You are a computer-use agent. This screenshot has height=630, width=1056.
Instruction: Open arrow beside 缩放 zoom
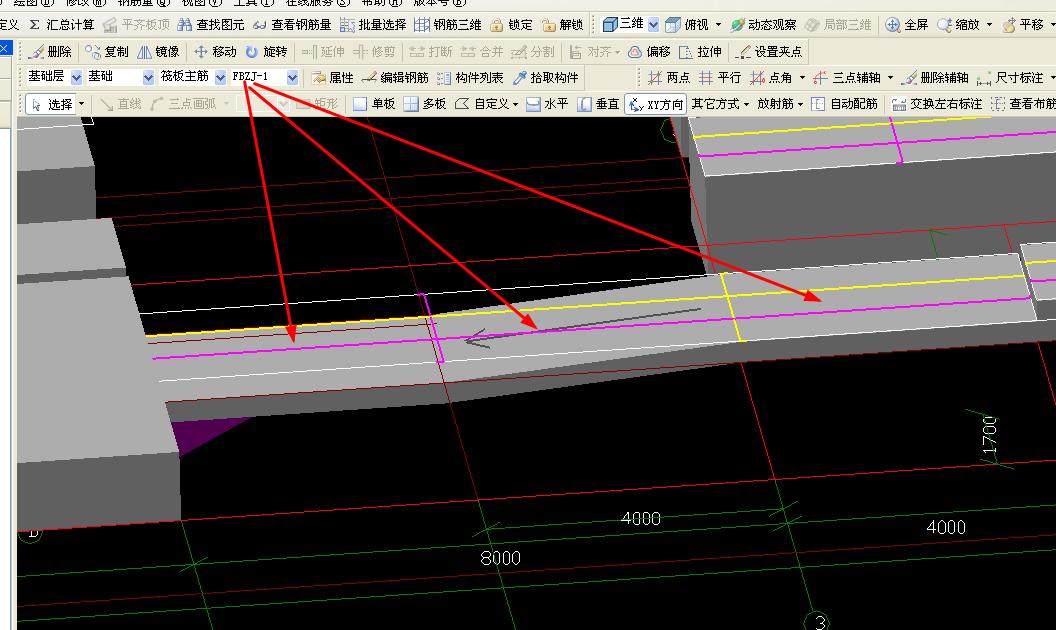coord(989,25)
